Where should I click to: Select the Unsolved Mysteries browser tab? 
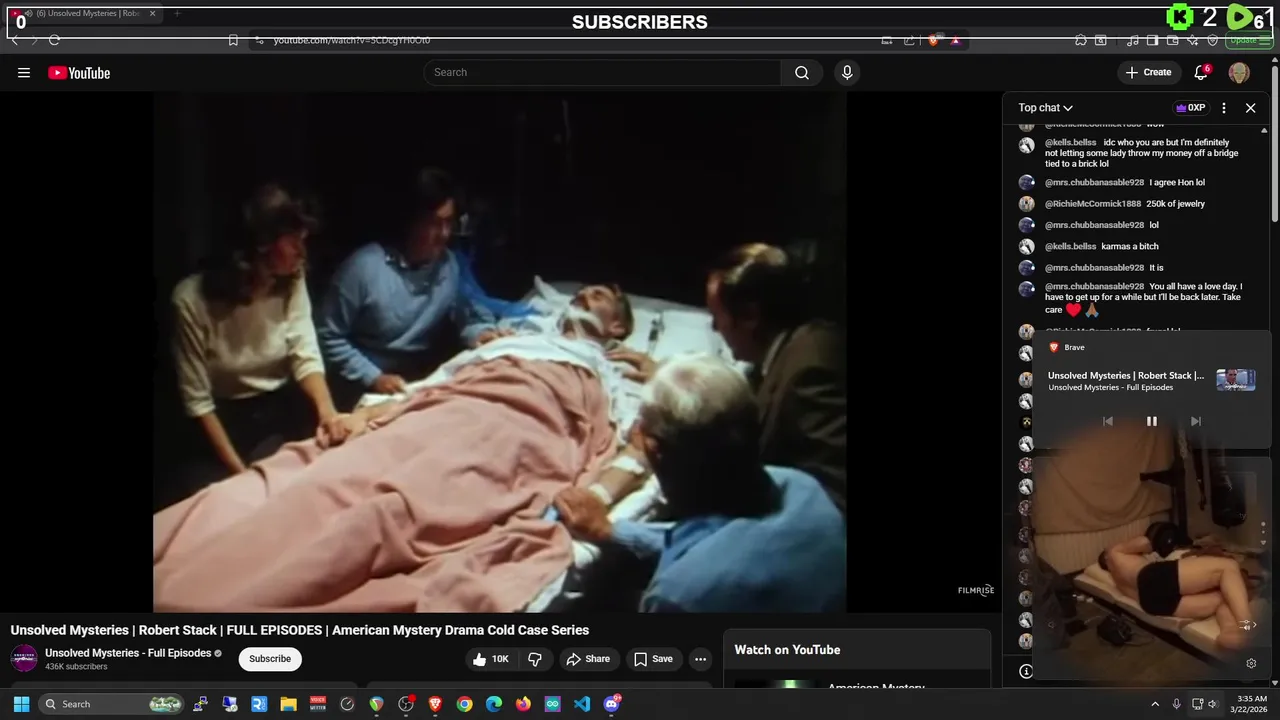[x=82, y=13]
